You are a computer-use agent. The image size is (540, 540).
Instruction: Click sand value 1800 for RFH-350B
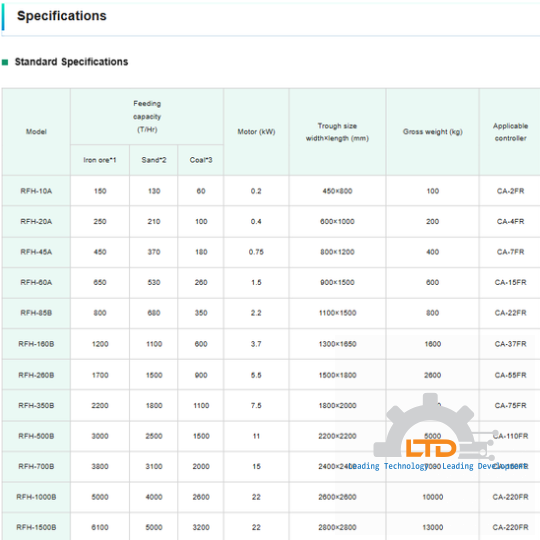[x=154, y=405]
